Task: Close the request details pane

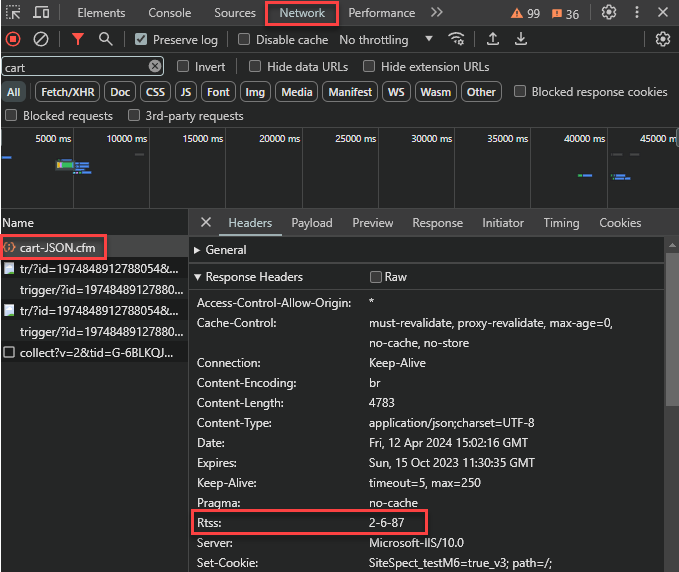Action: (206, 223)
